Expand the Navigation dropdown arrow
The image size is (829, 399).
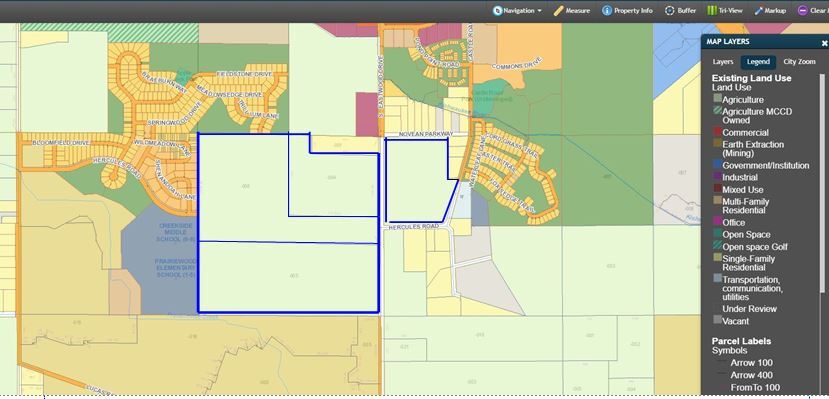coord(539,11)
